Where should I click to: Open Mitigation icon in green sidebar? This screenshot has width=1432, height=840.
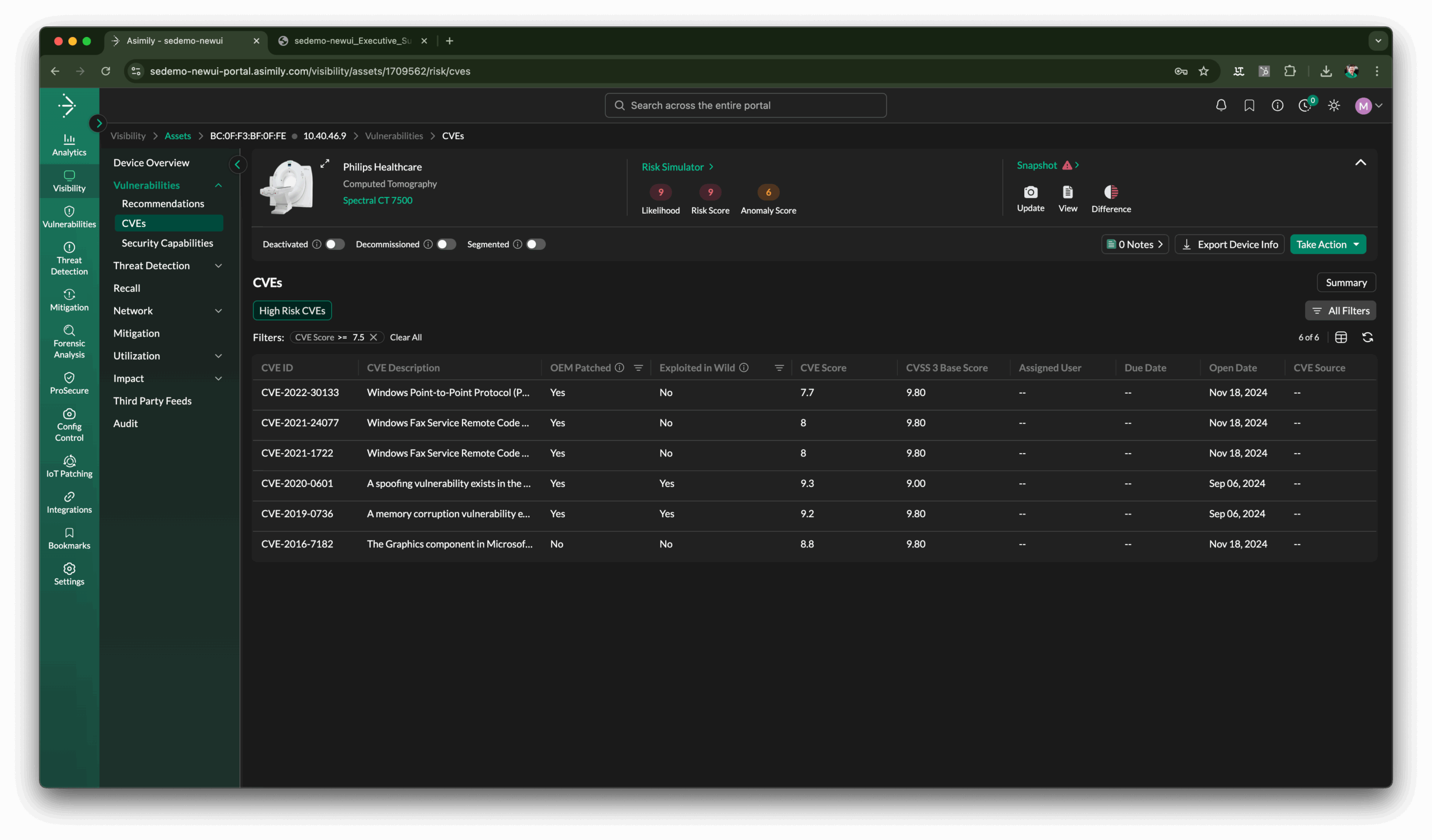pos(69,300)
